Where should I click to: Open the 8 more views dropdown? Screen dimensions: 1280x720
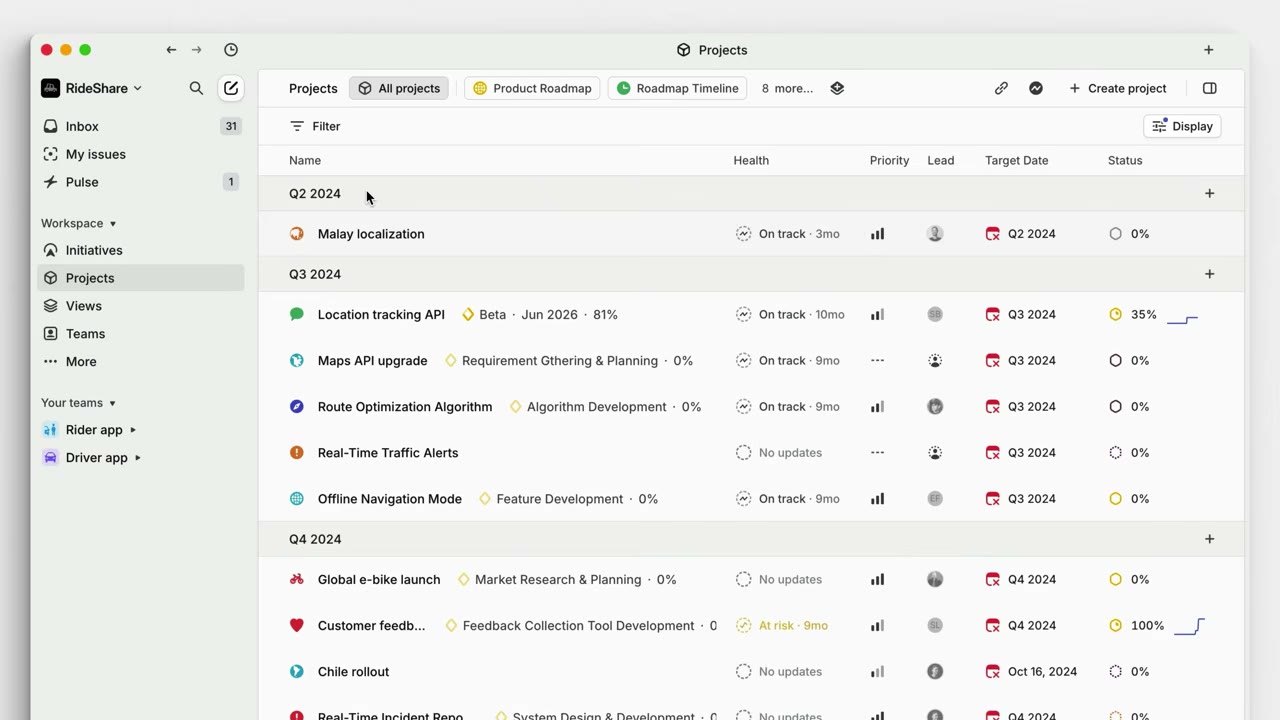(787, 88)
